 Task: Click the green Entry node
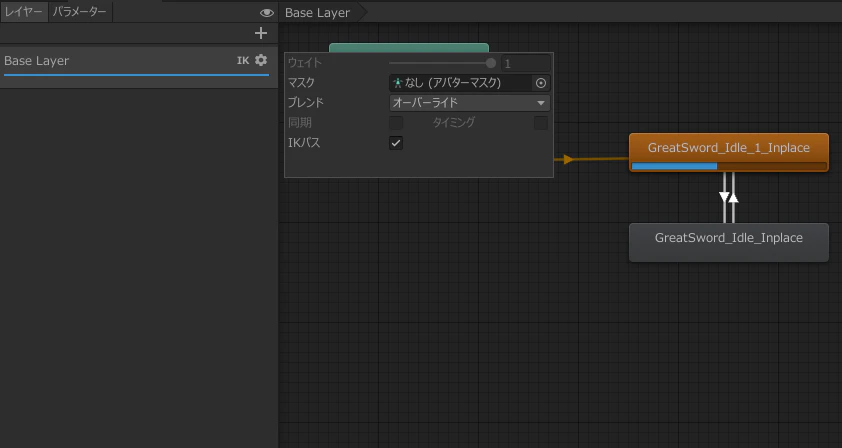[x=409, y=48]
